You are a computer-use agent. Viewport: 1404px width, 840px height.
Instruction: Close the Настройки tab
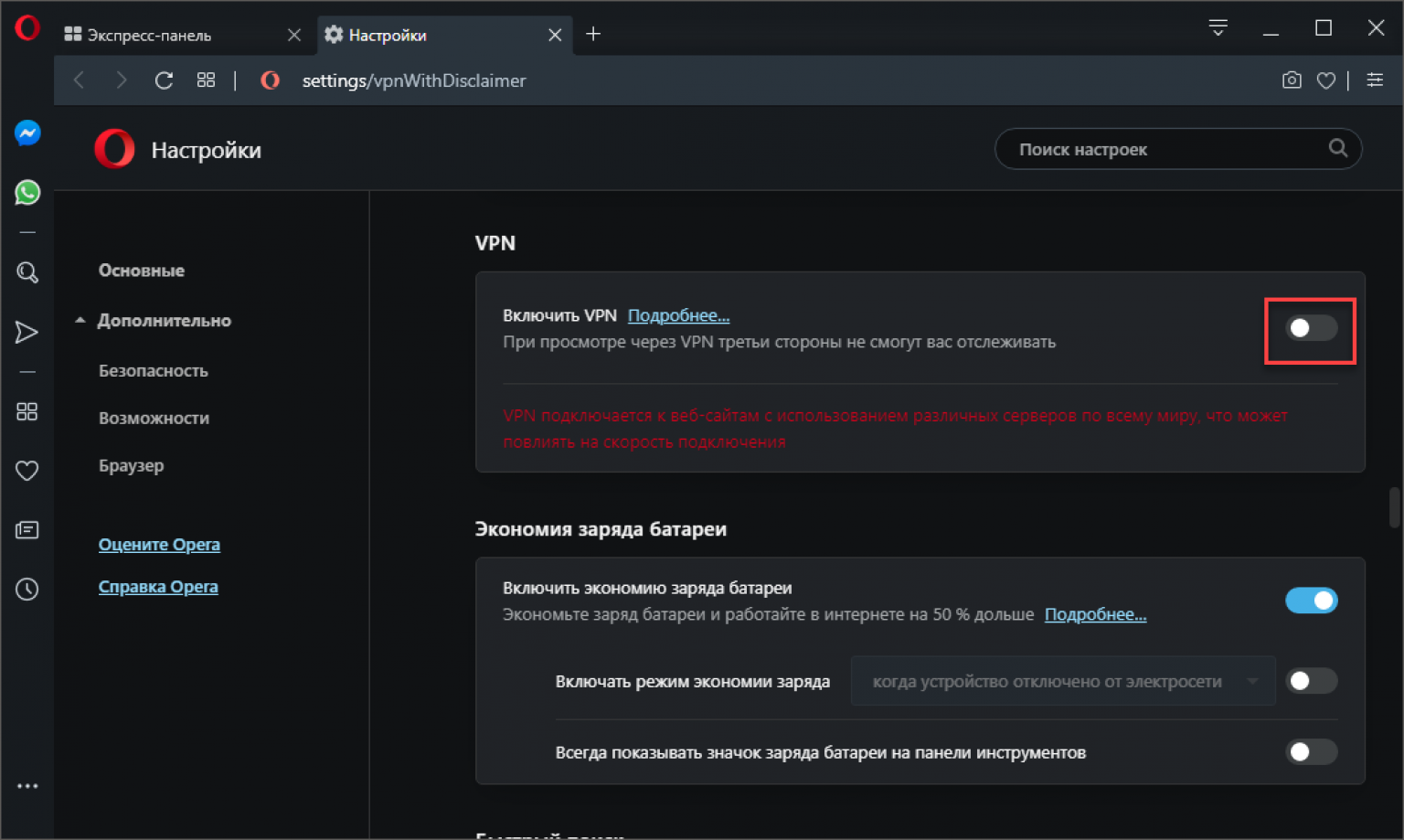555,35
